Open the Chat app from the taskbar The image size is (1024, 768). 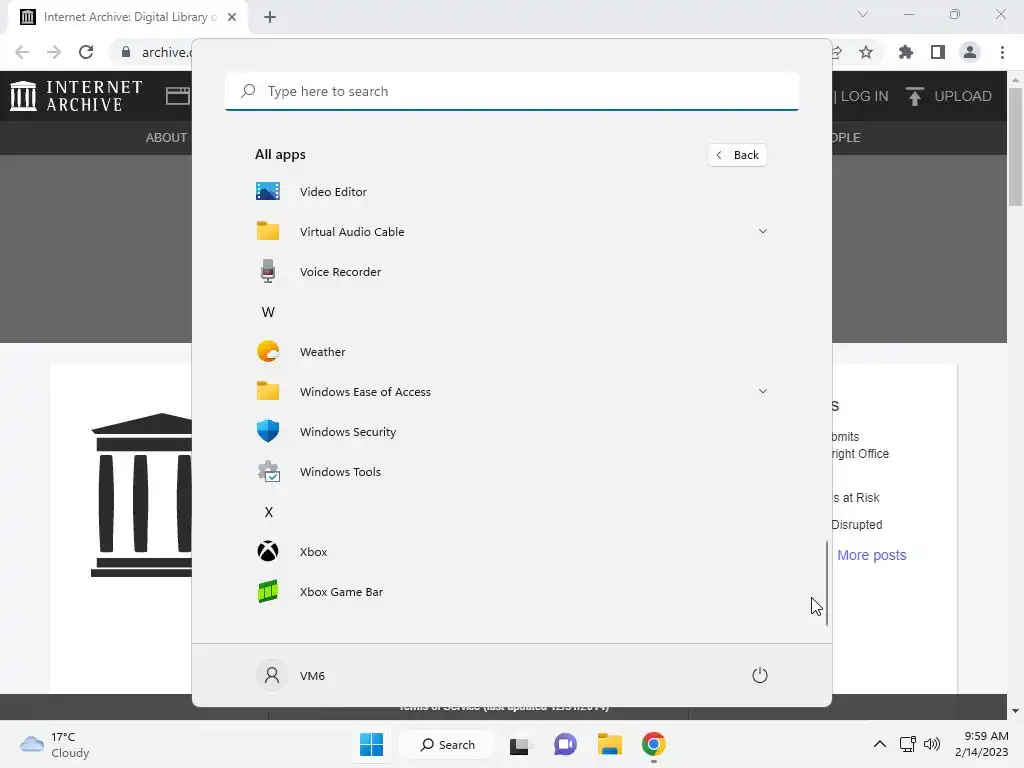[565, 744]
